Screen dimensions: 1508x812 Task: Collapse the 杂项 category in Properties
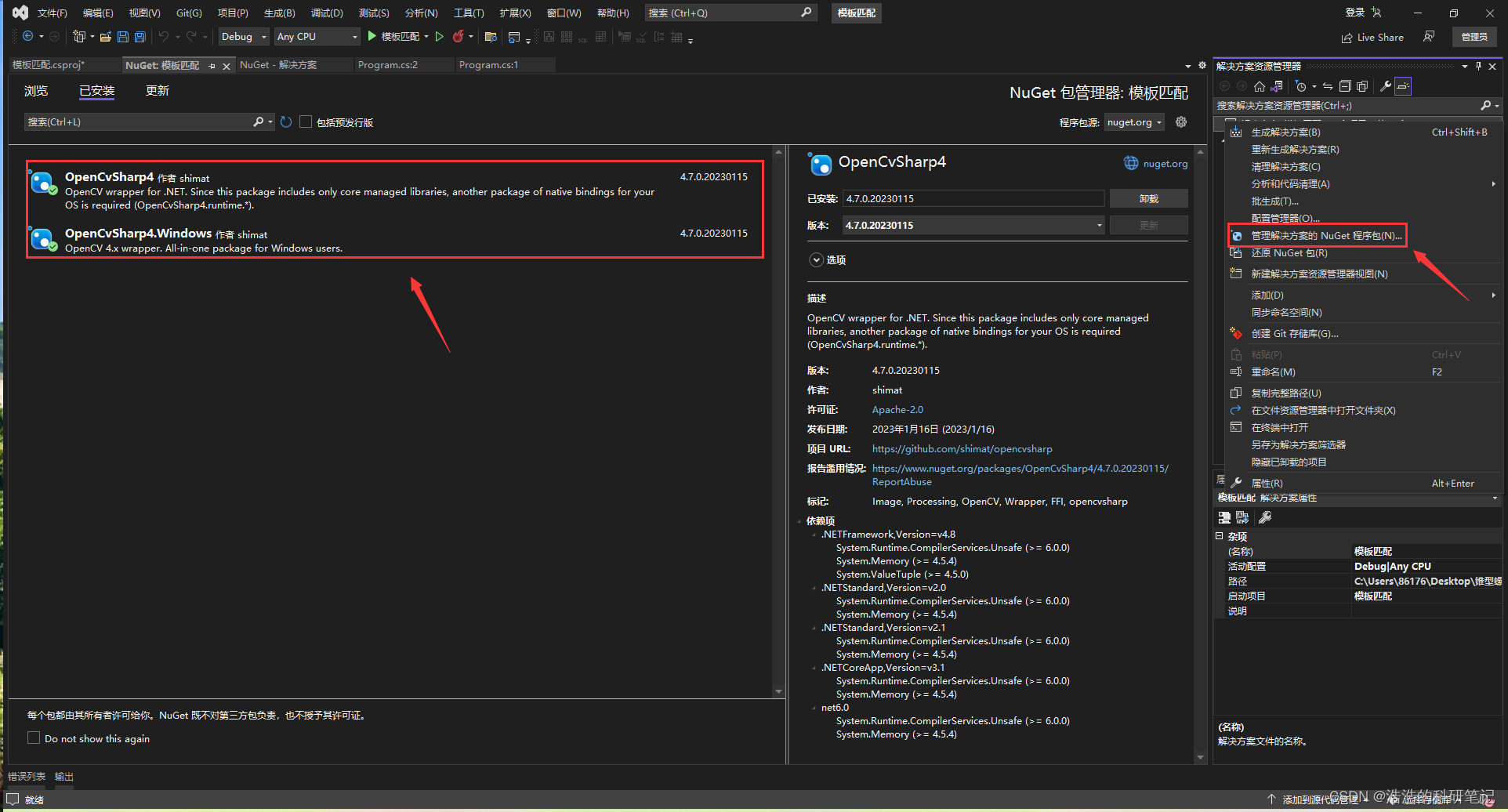(1220, 536)
